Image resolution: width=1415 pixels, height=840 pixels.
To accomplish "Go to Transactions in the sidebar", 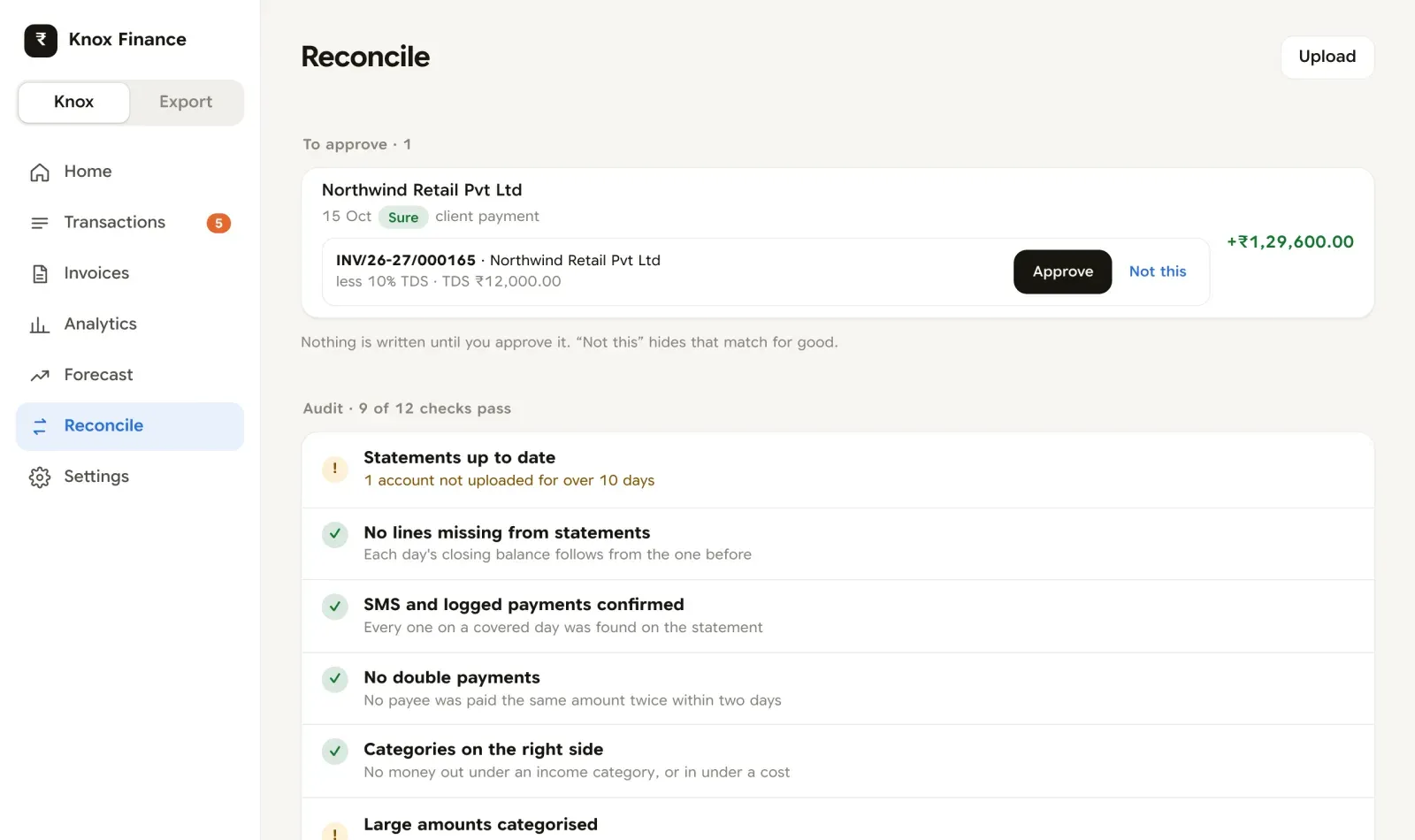I will [x=130, y=223].
